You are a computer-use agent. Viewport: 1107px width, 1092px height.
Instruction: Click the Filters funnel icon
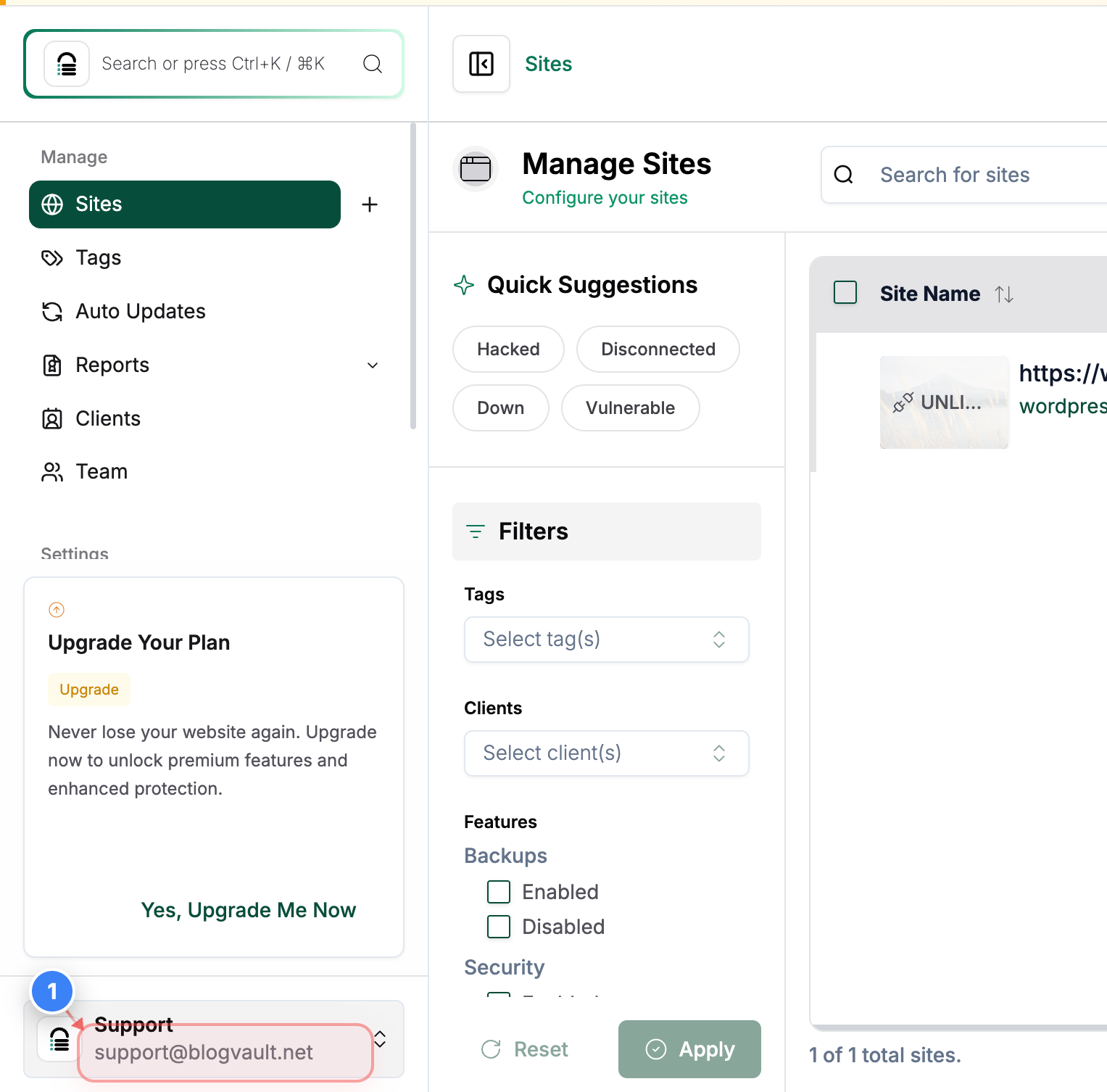coord(476,531)
